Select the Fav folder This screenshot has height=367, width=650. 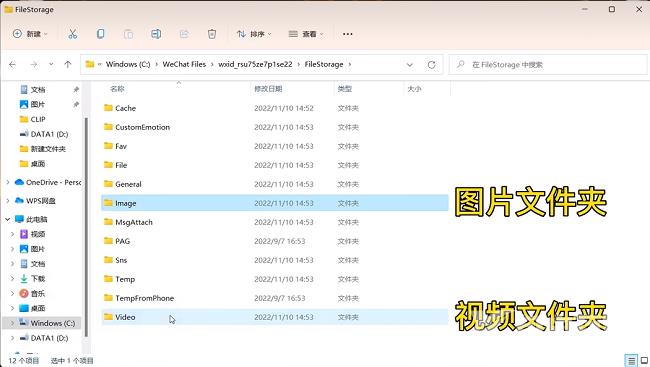(x=274, y=146)
